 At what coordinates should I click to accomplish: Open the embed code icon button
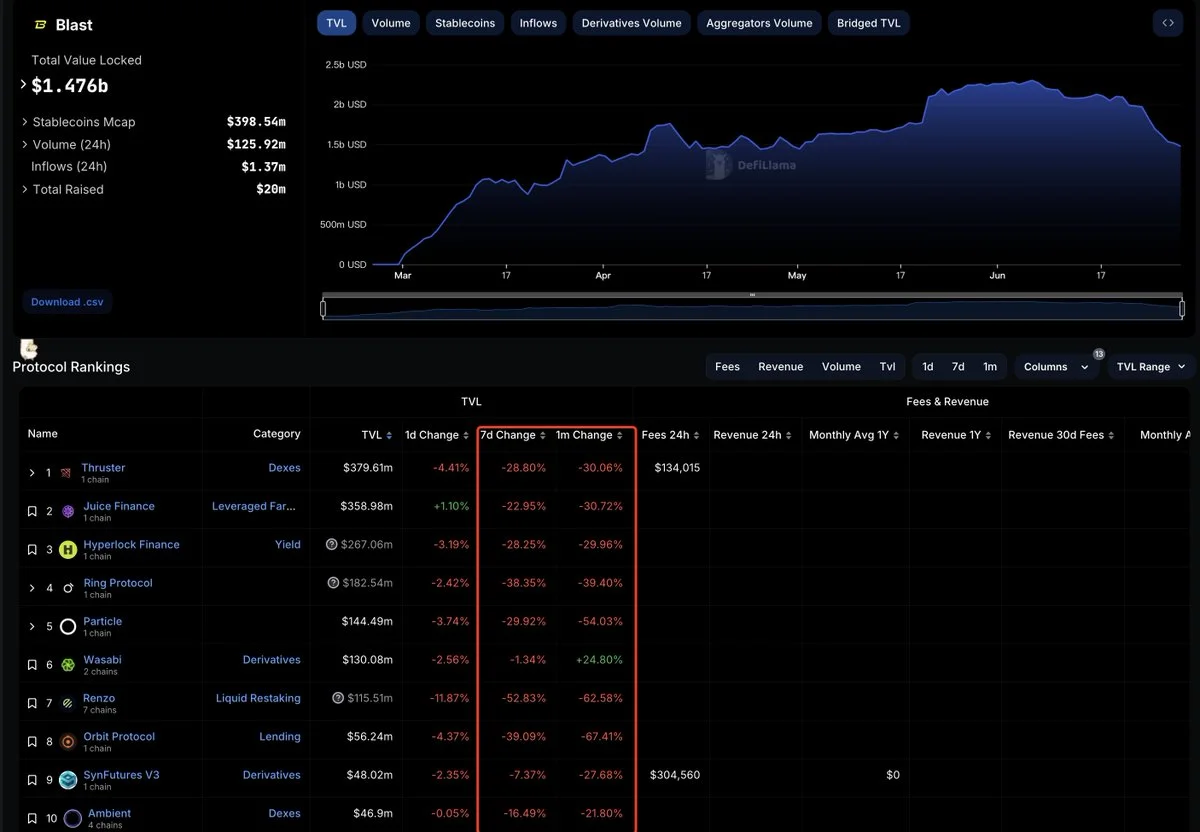coord(1167,23)
